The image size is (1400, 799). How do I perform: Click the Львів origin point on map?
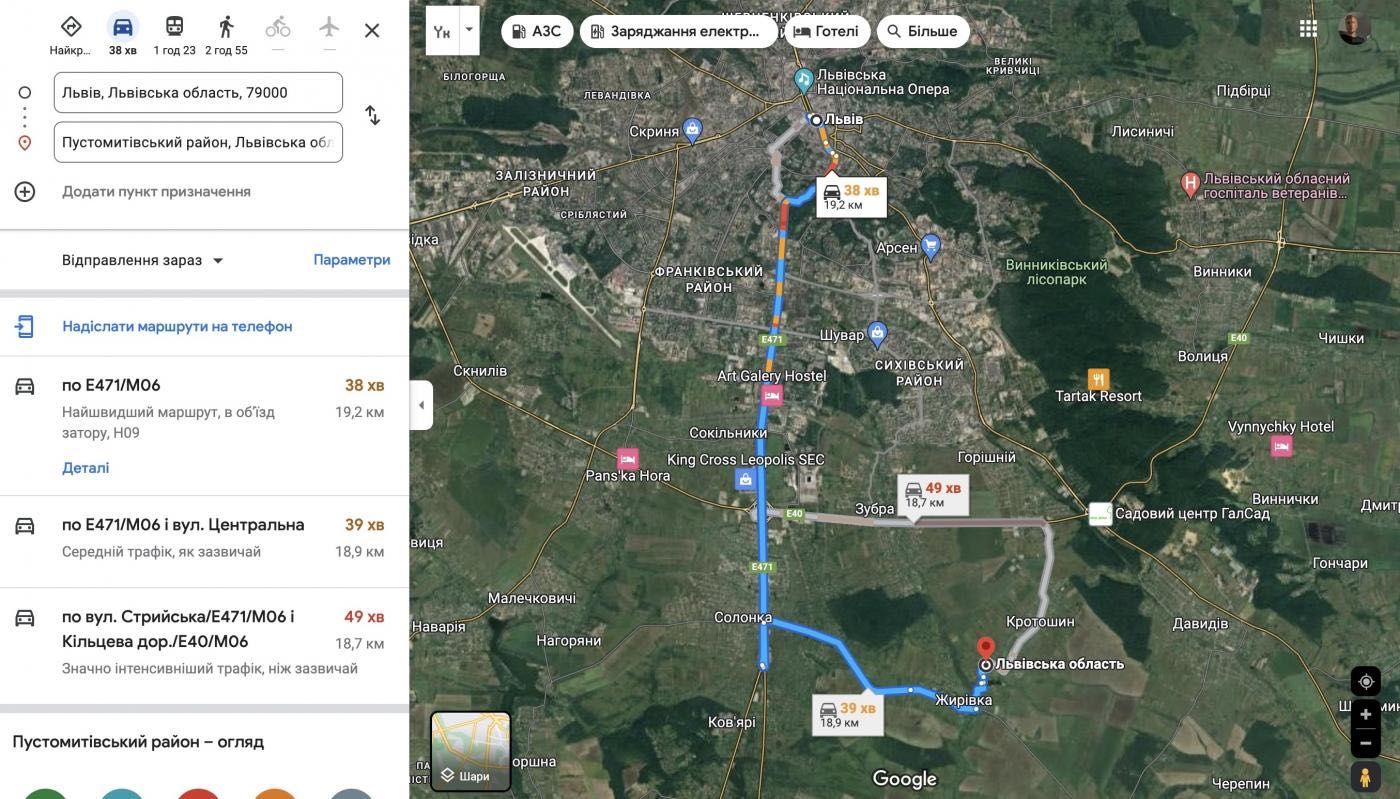(x=816, y=120)
